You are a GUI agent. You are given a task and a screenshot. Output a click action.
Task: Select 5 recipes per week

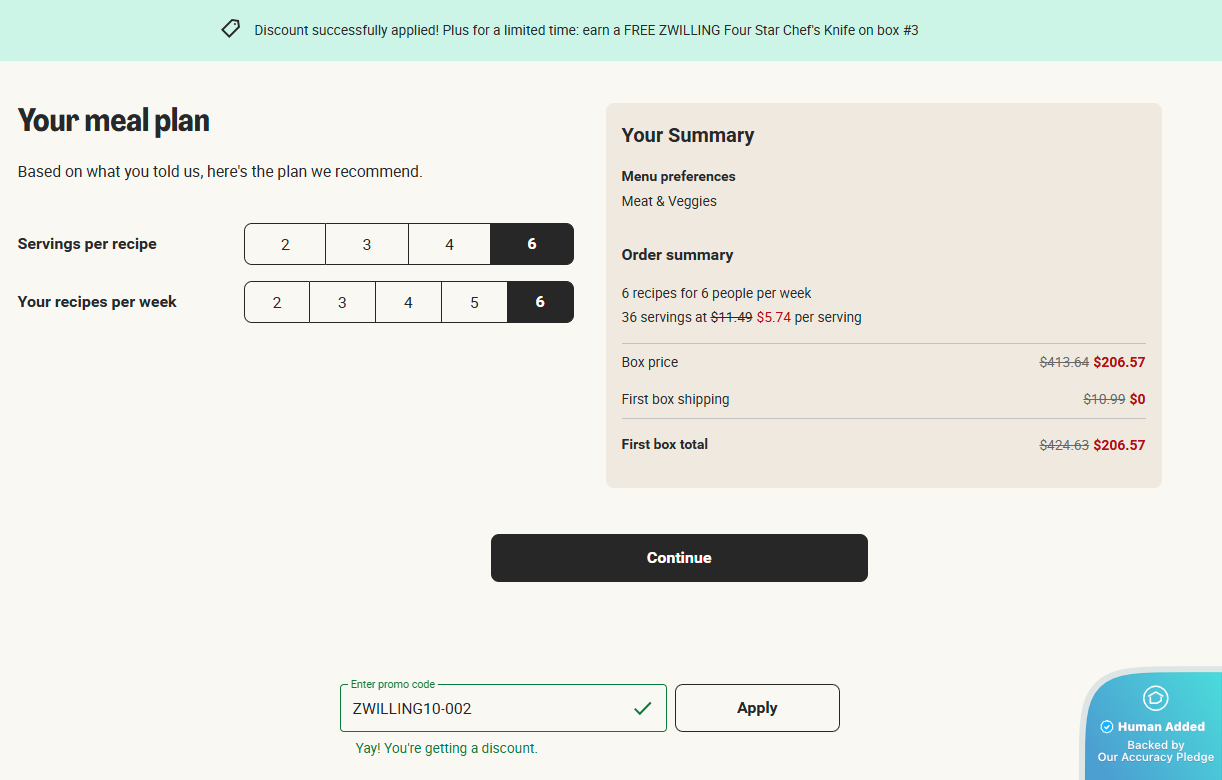click(474, 302)
